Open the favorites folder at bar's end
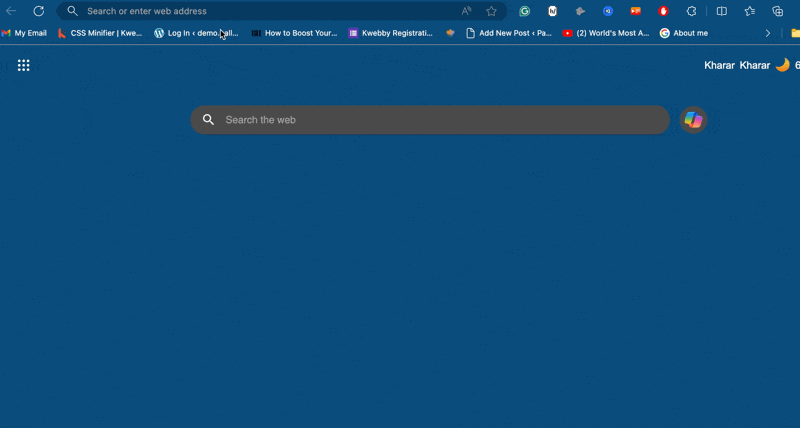Viewport: 800px width, 428px height. [794, 33]
